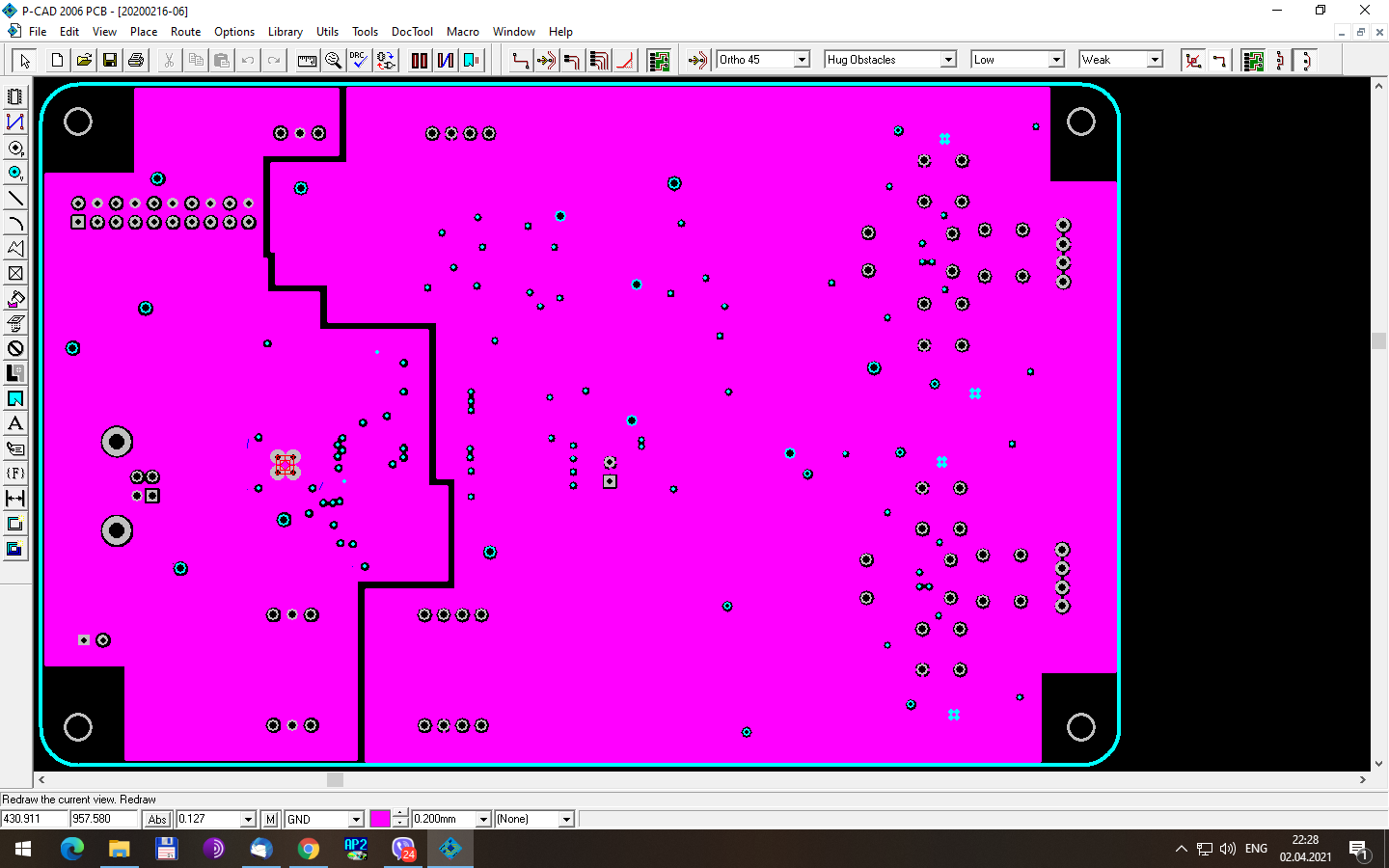
Task: Toggle Abs coordinate mode
Action: pos(157,819)
